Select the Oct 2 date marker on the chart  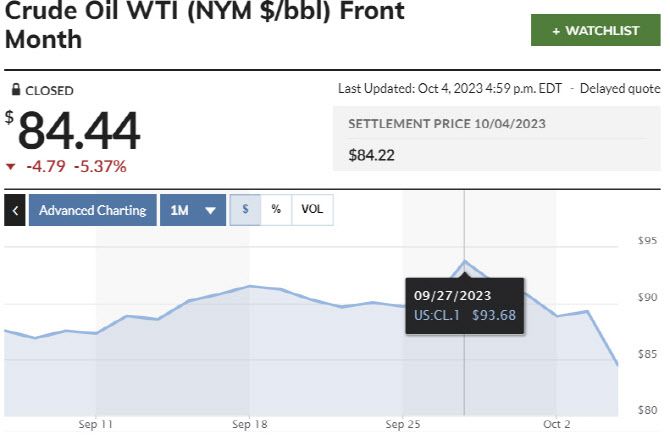coord(556,424)
